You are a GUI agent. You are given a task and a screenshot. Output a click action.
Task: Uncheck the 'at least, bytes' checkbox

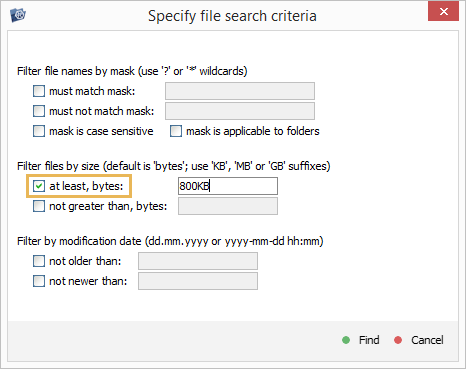click(39, 186)
